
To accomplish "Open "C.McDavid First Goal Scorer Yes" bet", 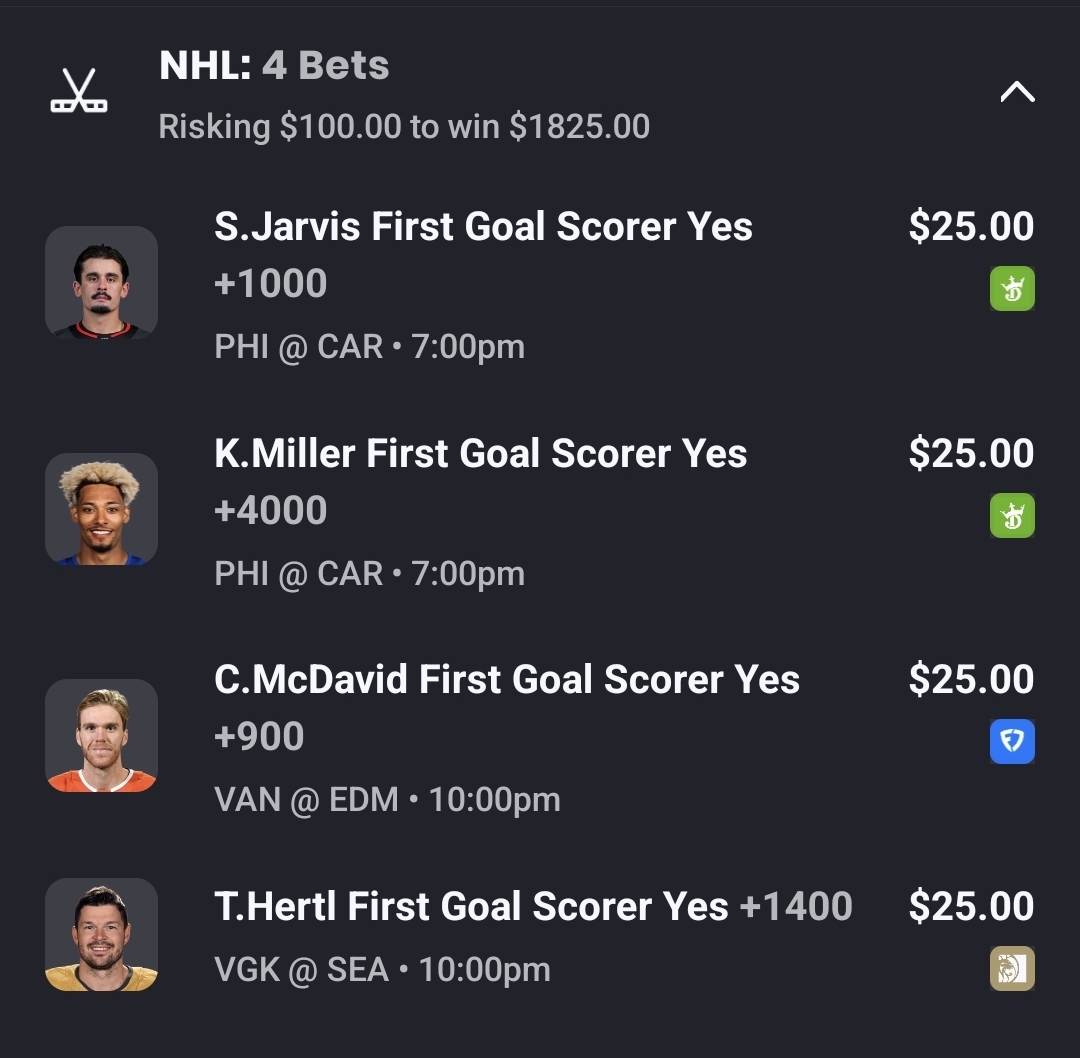I will tap(506, 680).
